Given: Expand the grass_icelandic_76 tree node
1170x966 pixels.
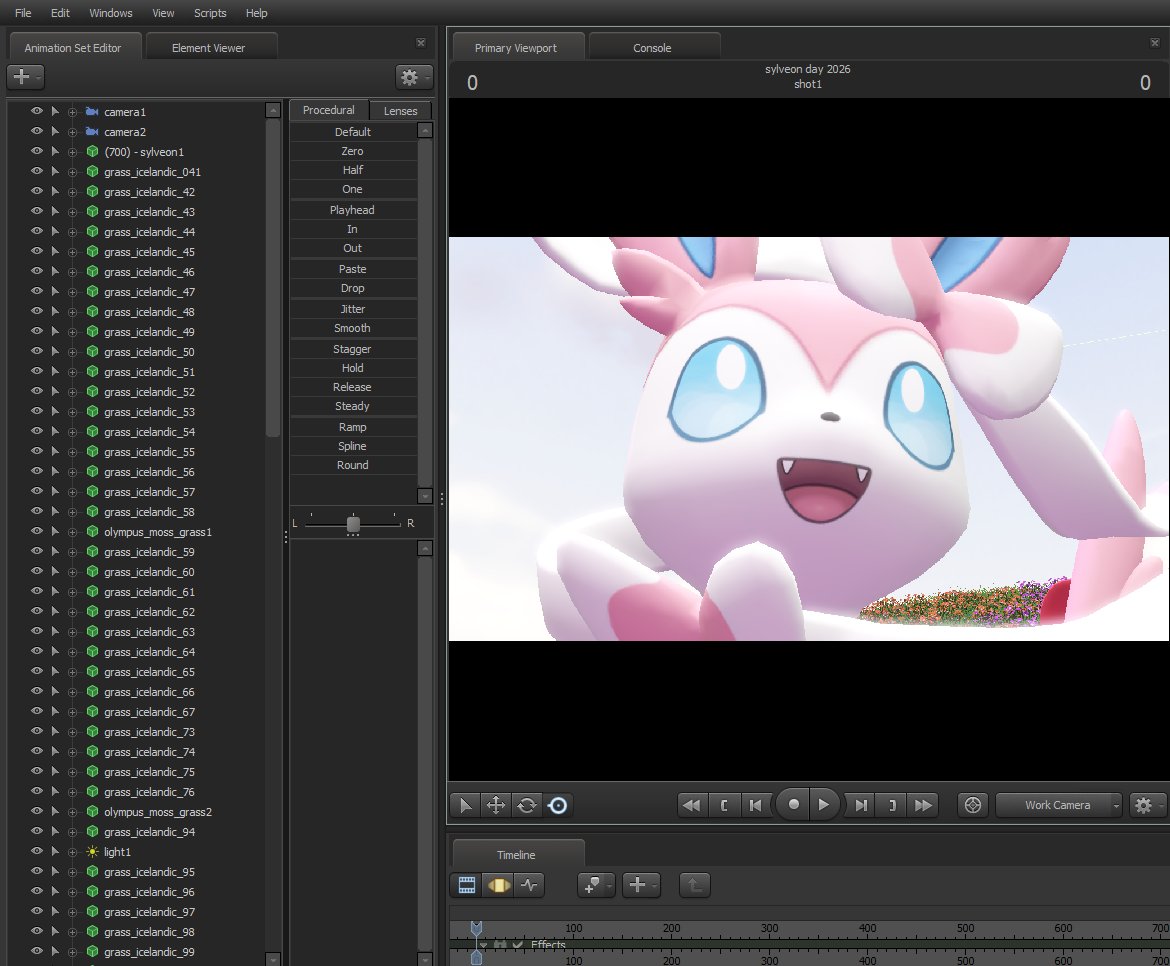Looking at the screenshot, I should [x=72, y=792].
